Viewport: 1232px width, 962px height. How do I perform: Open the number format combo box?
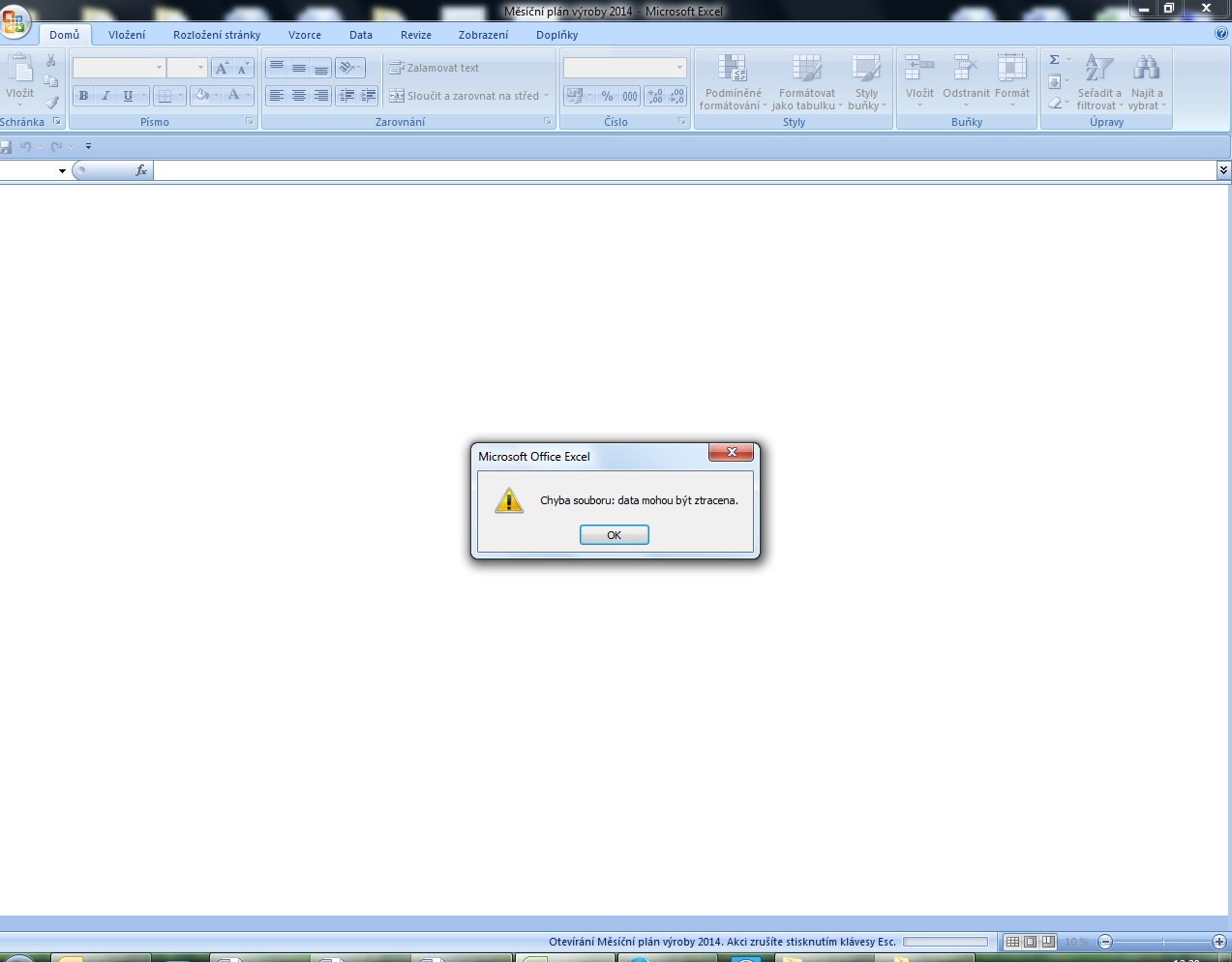[624, 68]
